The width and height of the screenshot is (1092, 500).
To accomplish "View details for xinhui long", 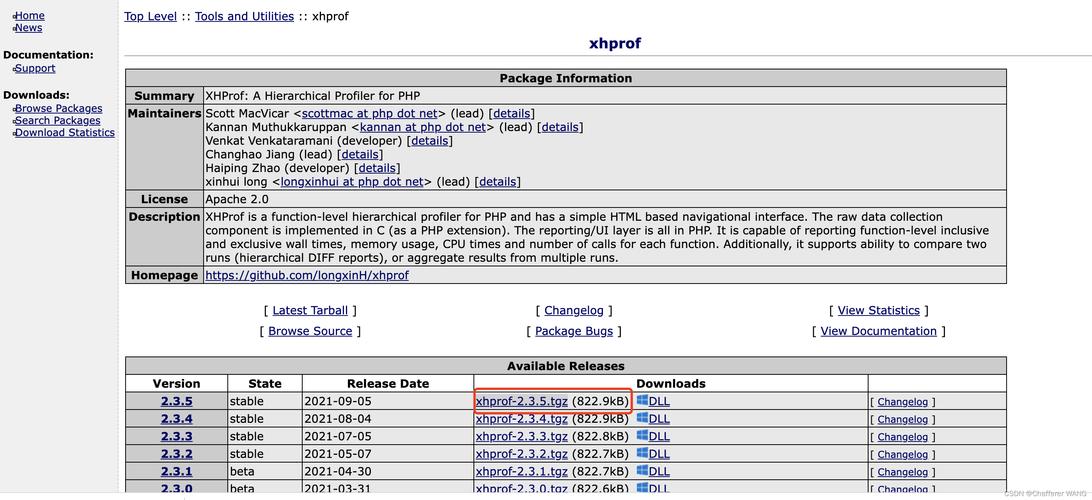I will tap(498, 182).
